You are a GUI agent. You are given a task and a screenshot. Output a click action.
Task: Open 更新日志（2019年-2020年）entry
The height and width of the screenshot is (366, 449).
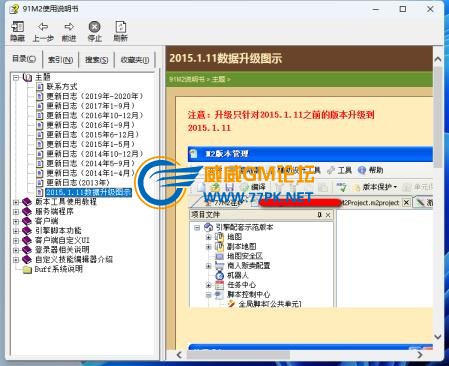95,96
